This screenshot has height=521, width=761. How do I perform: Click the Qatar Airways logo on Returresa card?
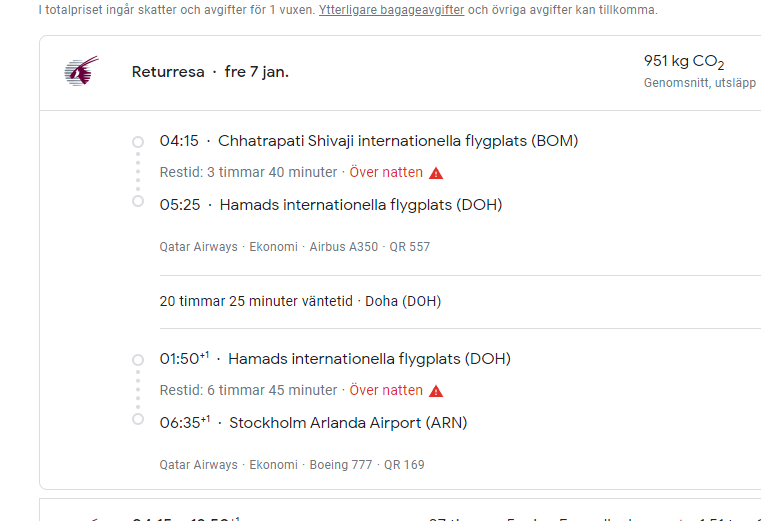point(81,71)
